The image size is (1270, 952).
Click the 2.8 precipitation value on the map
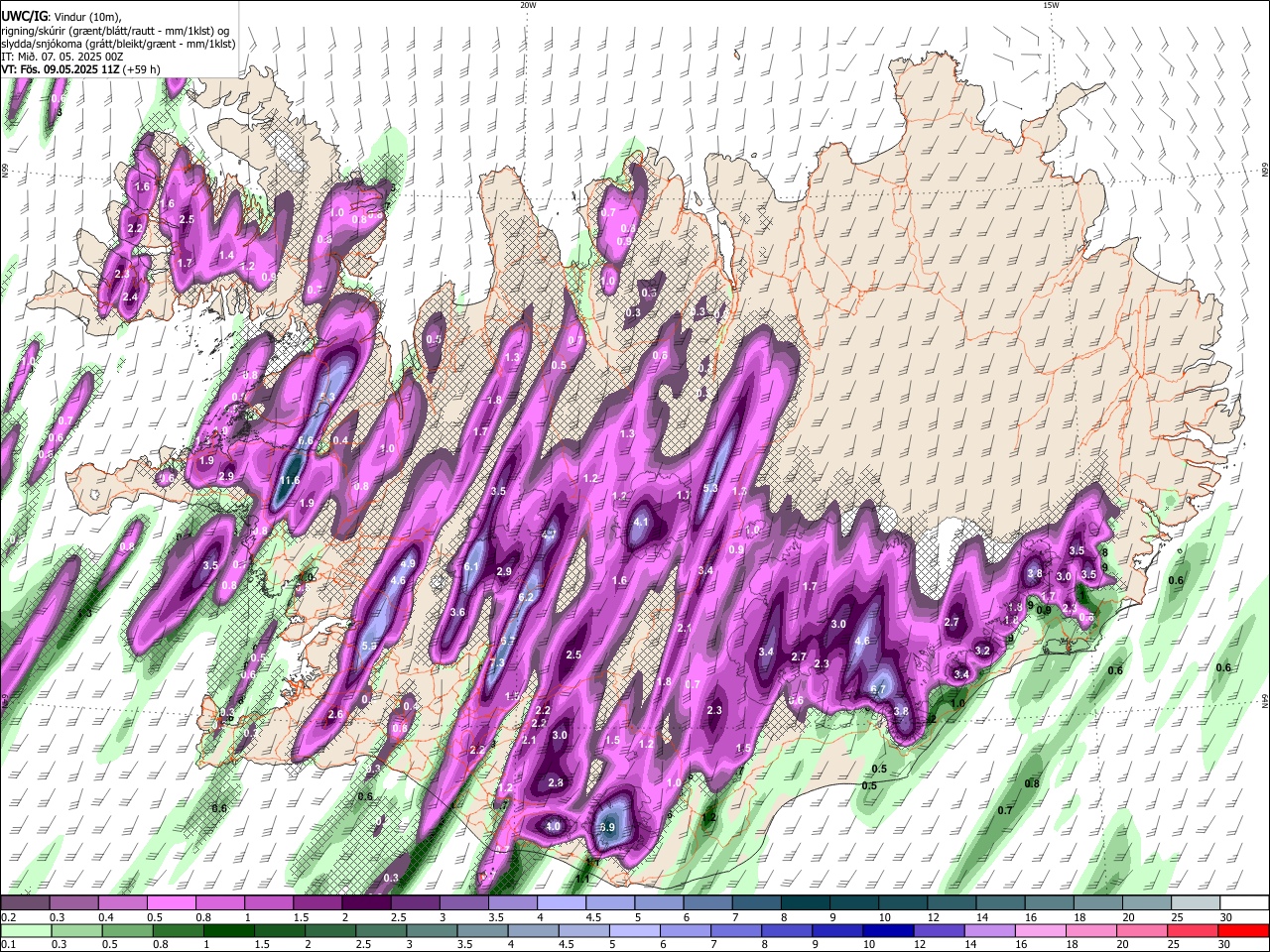(556, 782)
